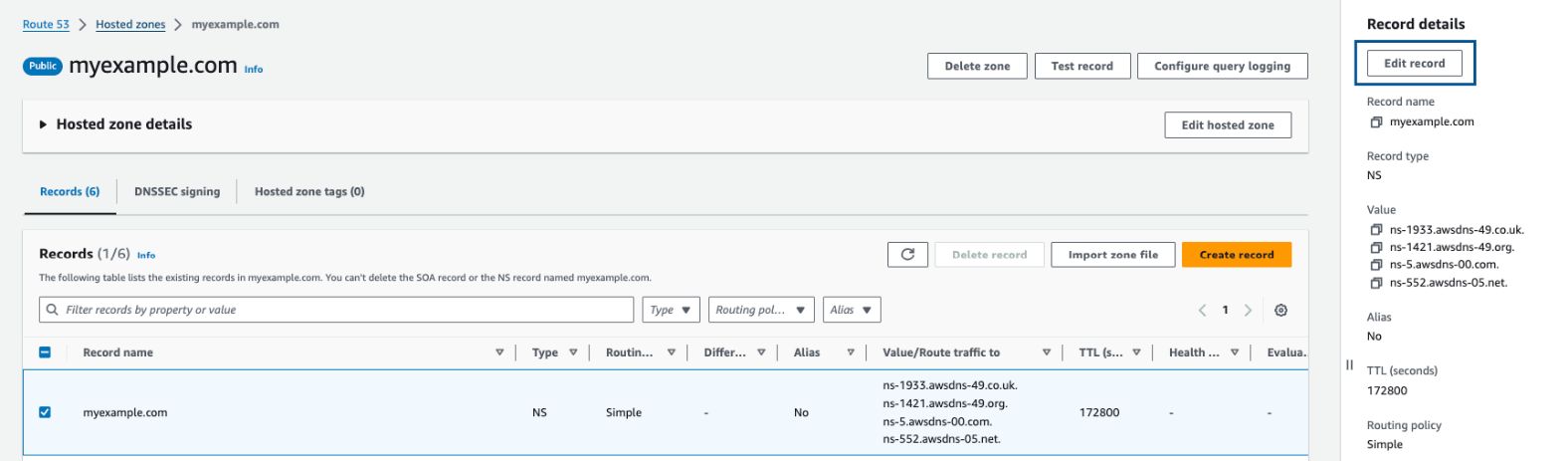This screenshot has height=461, width=1568.
Task: Click the Public badge
Action: [x=43, y=66]
